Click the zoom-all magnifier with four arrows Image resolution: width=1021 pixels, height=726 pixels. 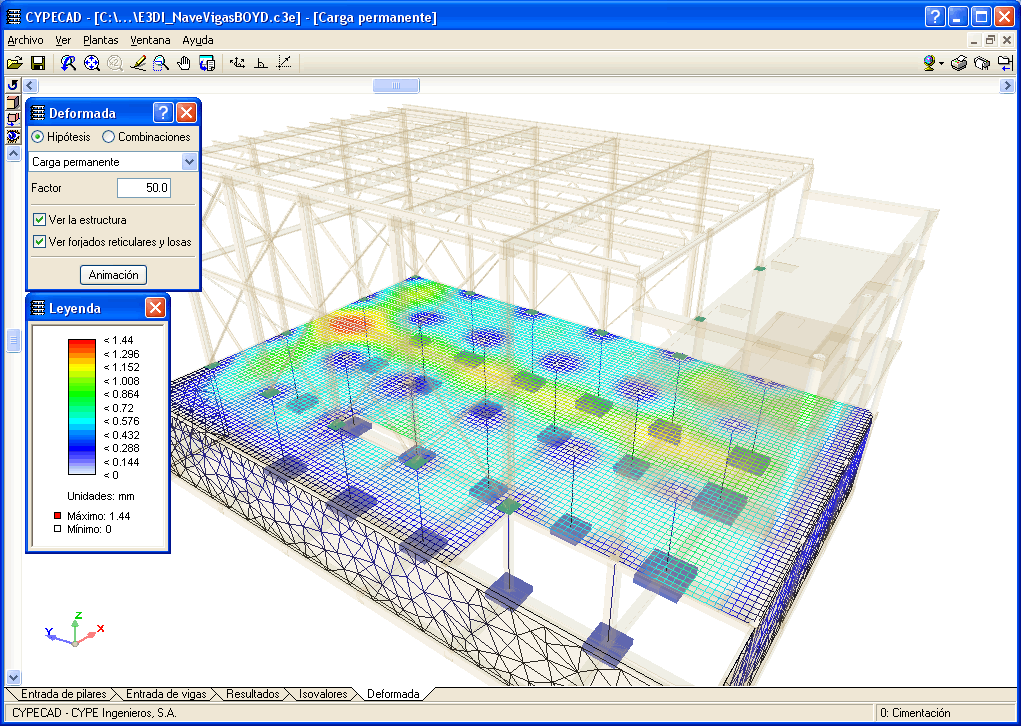click(x=92, y=63)
